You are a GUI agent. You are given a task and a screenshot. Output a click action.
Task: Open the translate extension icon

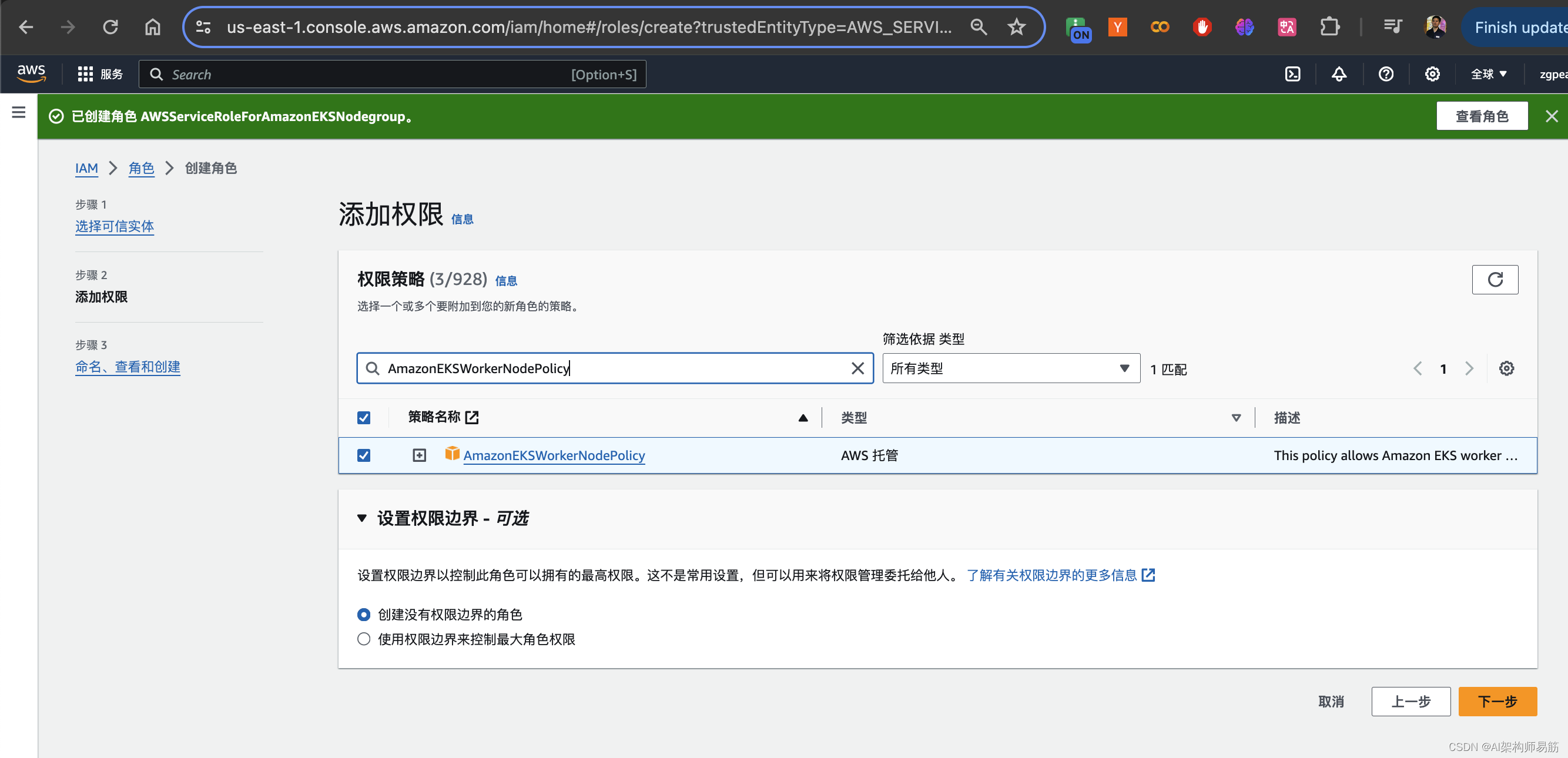1286,27
